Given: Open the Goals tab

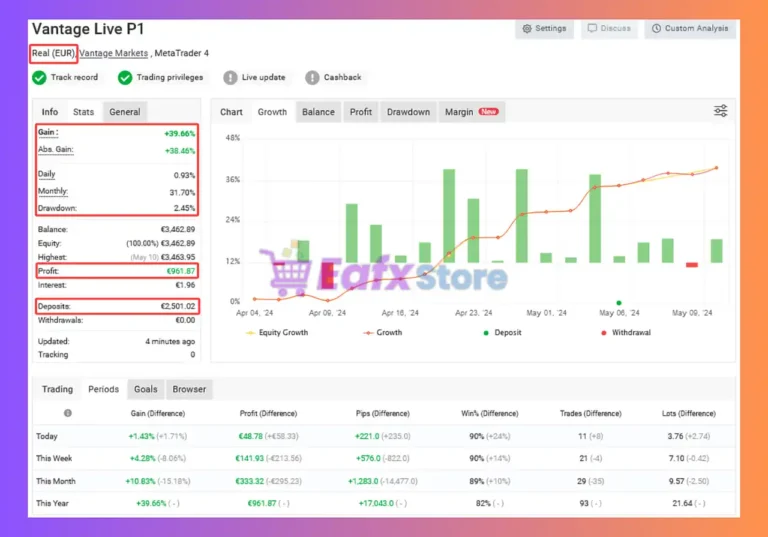Looking at the screenshot, I should (145, 389).
